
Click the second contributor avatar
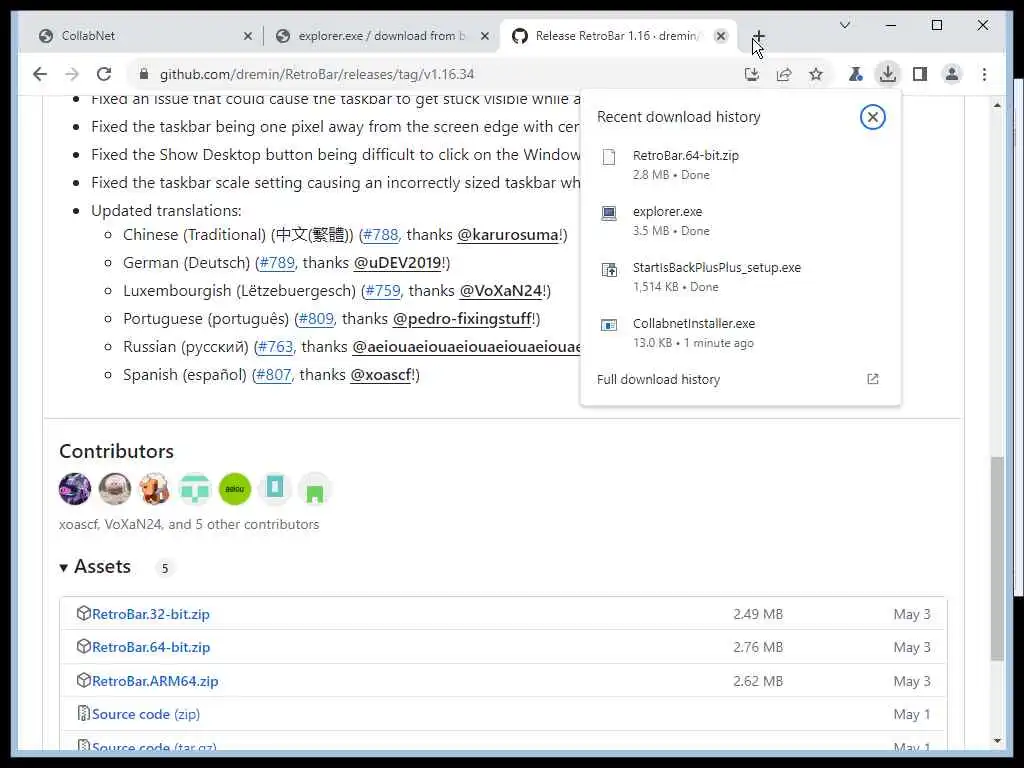(x=115, y=489)
